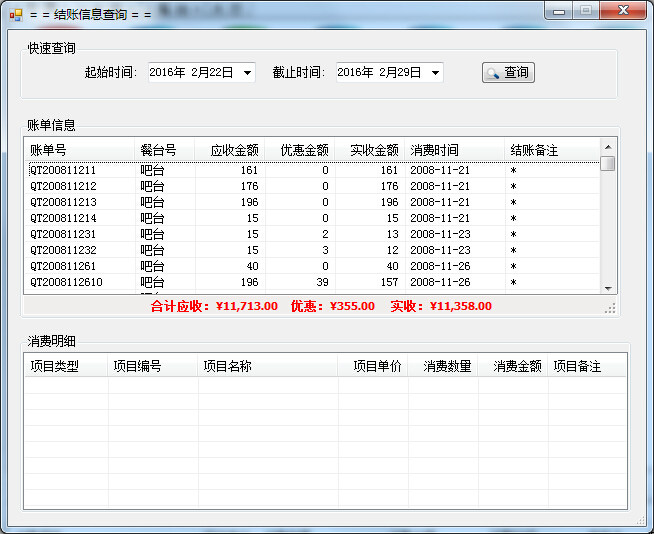Click received amount 13 in QT200811231 row
This screenshot has width=654, height=534.
(392, 234)
